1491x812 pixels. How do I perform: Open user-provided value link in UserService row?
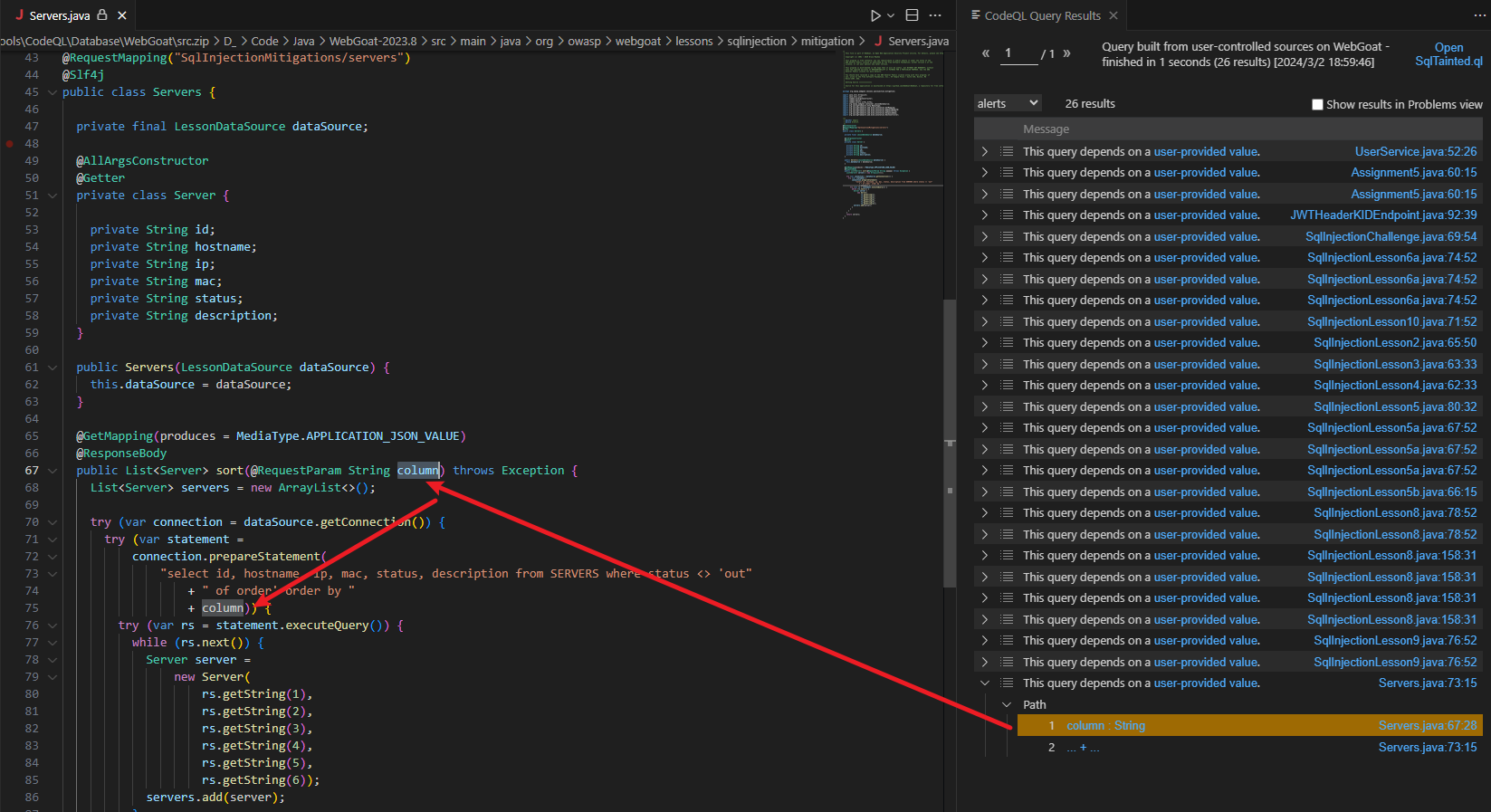coord(1206,151)
